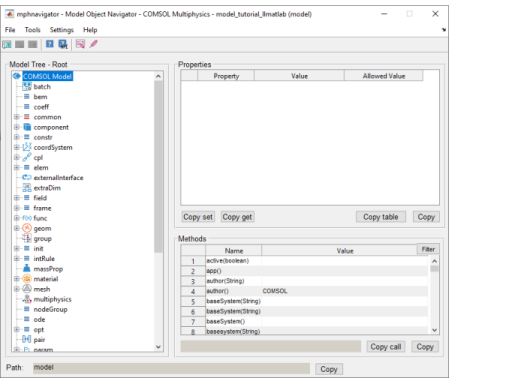
Task: Click the help icon with the small dark overlay
Action: [x=63, y=44]
